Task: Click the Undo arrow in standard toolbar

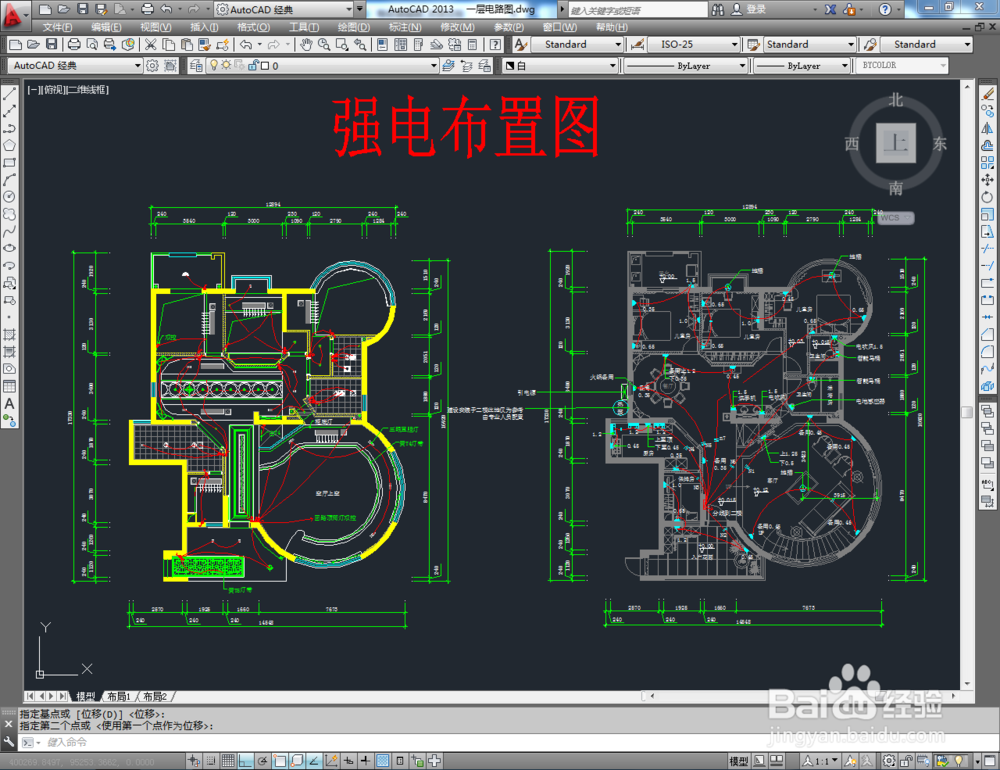Action: (246, 44)
